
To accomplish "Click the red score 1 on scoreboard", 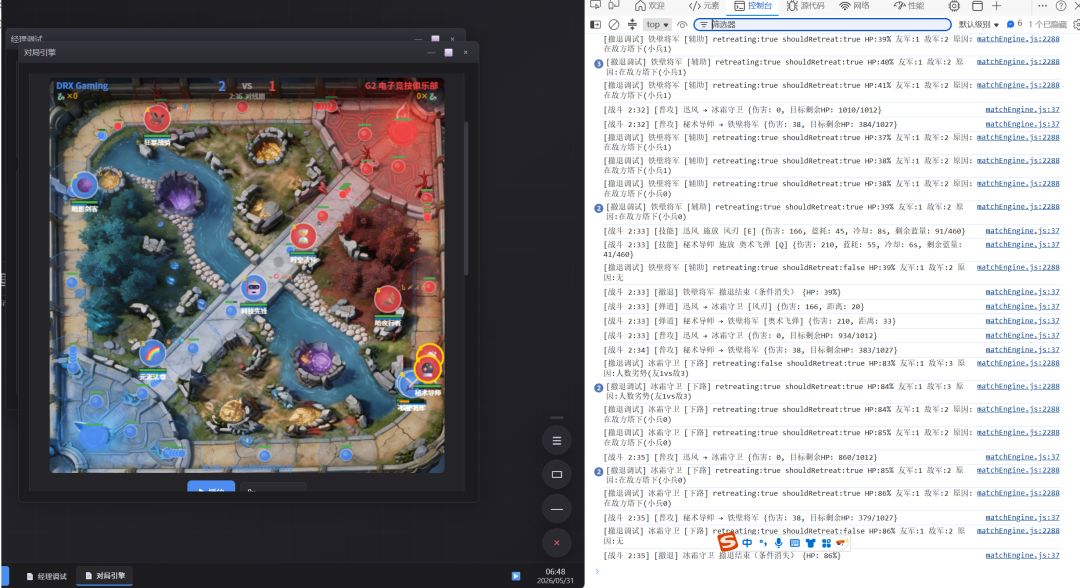I will coord(272,86).
